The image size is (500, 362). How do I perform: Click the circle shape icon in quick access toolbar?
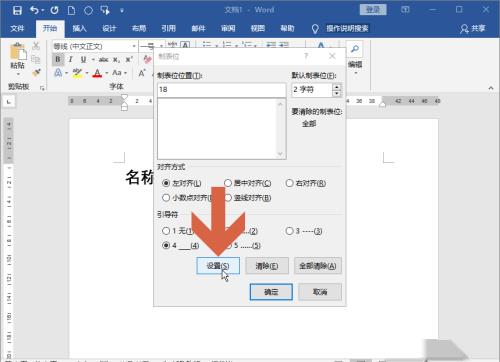tap(88, 10)
